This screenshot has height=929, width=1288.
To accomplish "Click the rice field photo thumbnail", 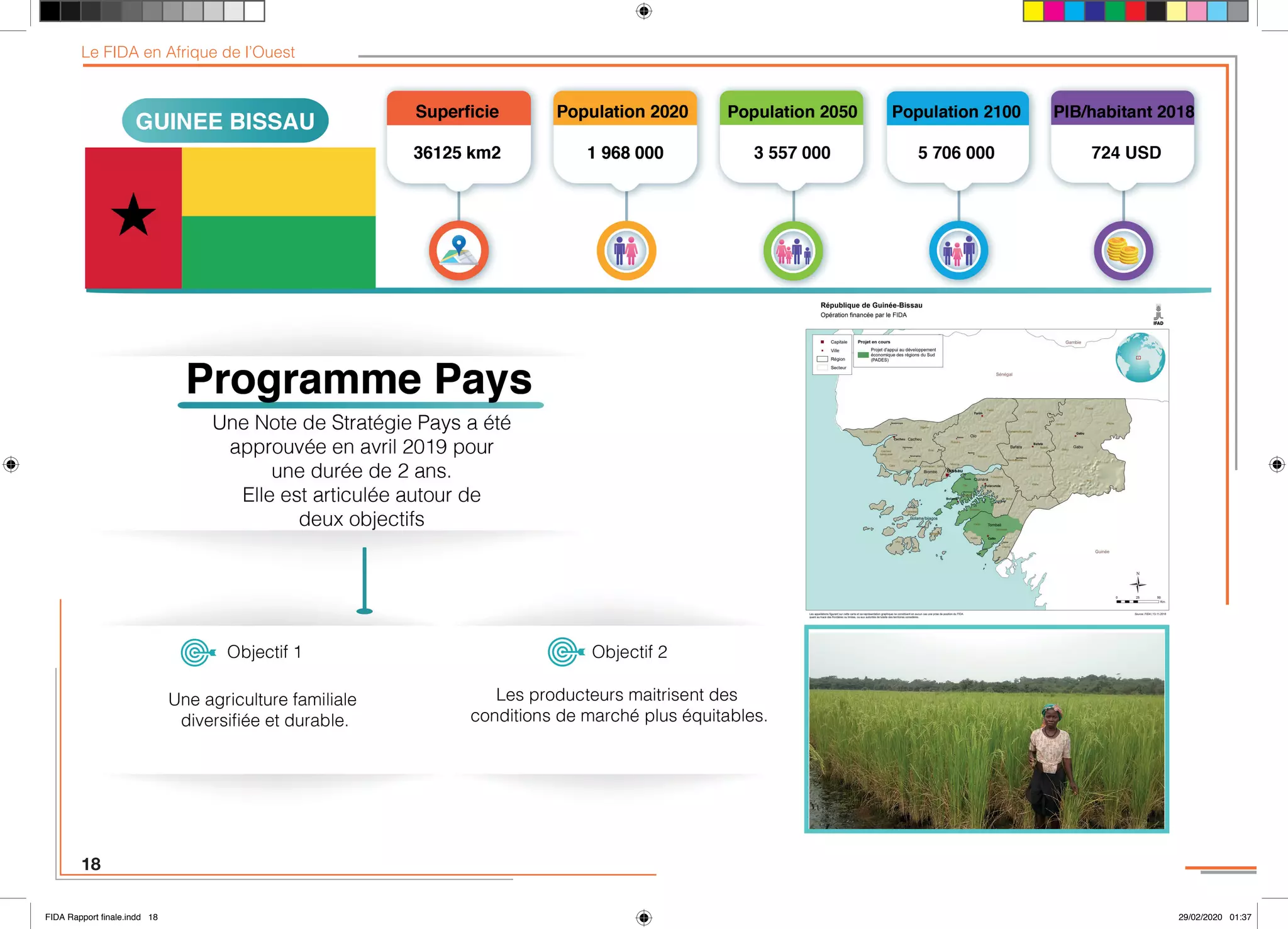I will coord(986,730).
